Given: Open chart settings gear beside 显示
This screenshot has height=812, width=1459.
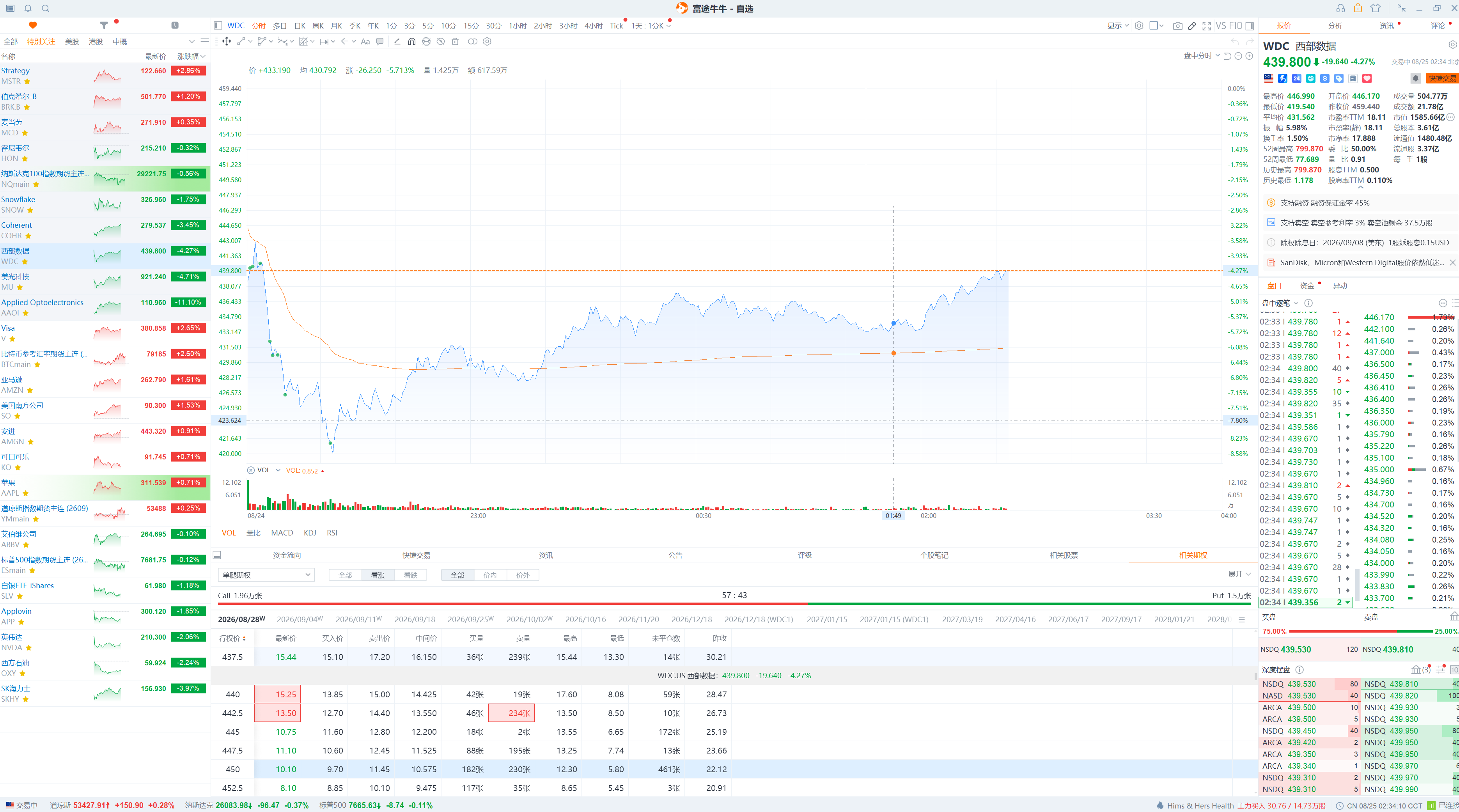Looking at the screenshot, I should pyautogui.click(x=1139, y=25).
